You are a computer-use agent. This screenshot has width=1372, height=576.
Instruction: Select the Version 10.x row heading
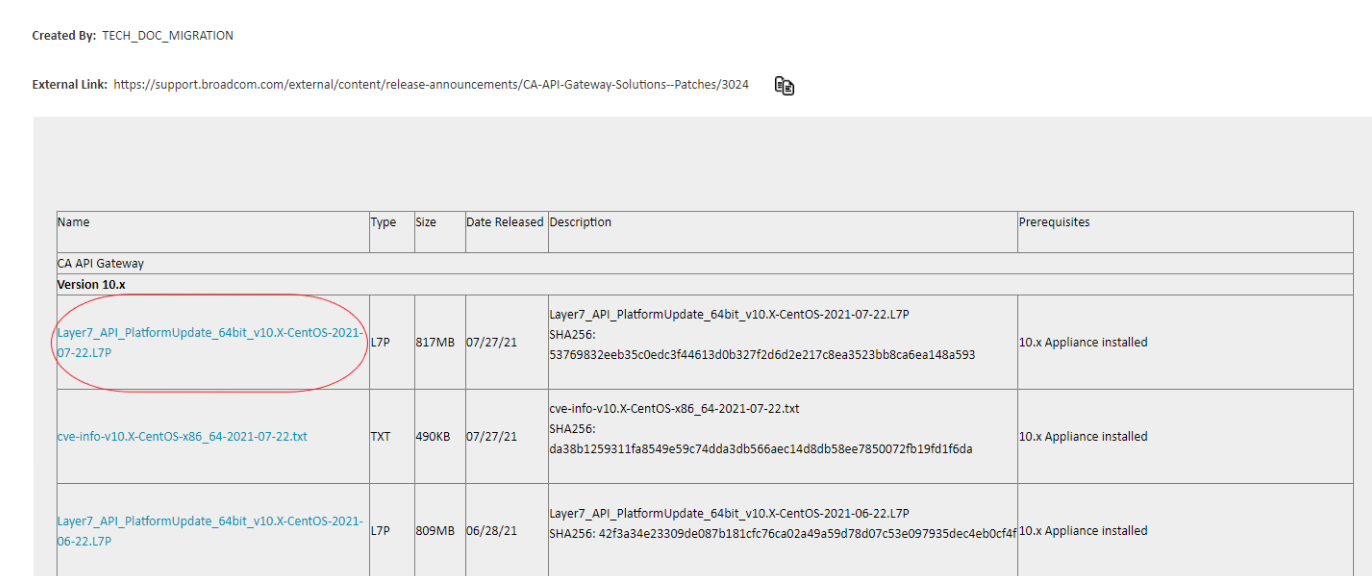tap(92, 284)
